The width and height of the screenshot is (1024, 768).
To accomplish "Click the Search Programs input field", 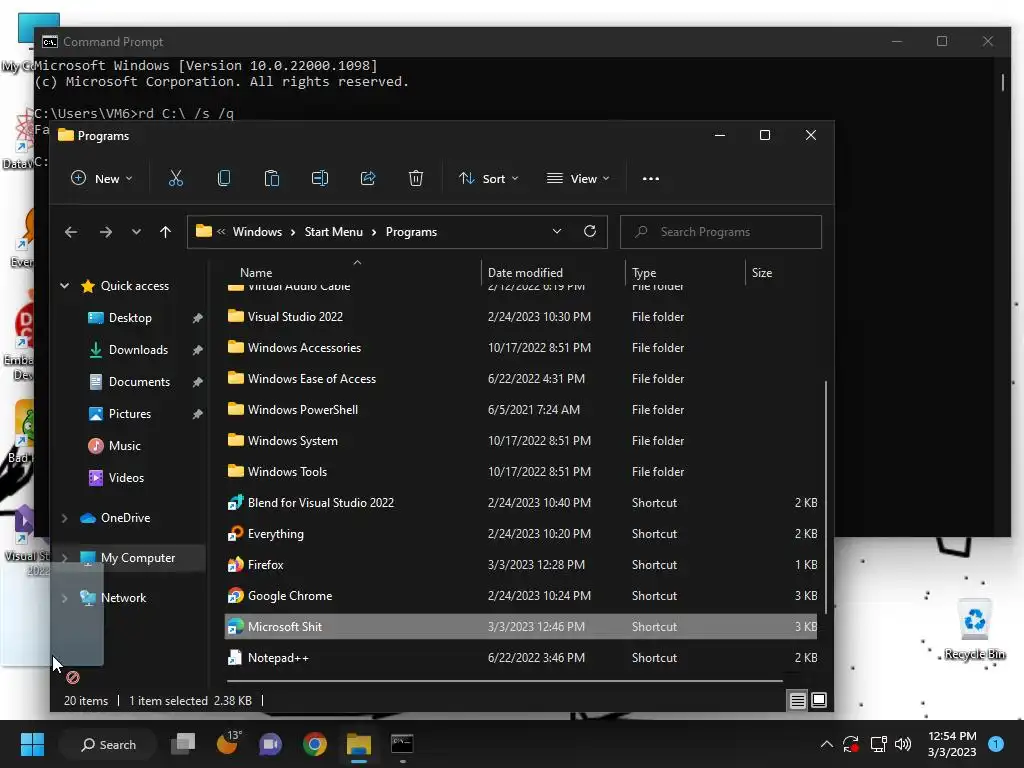I will coord(720,232).
